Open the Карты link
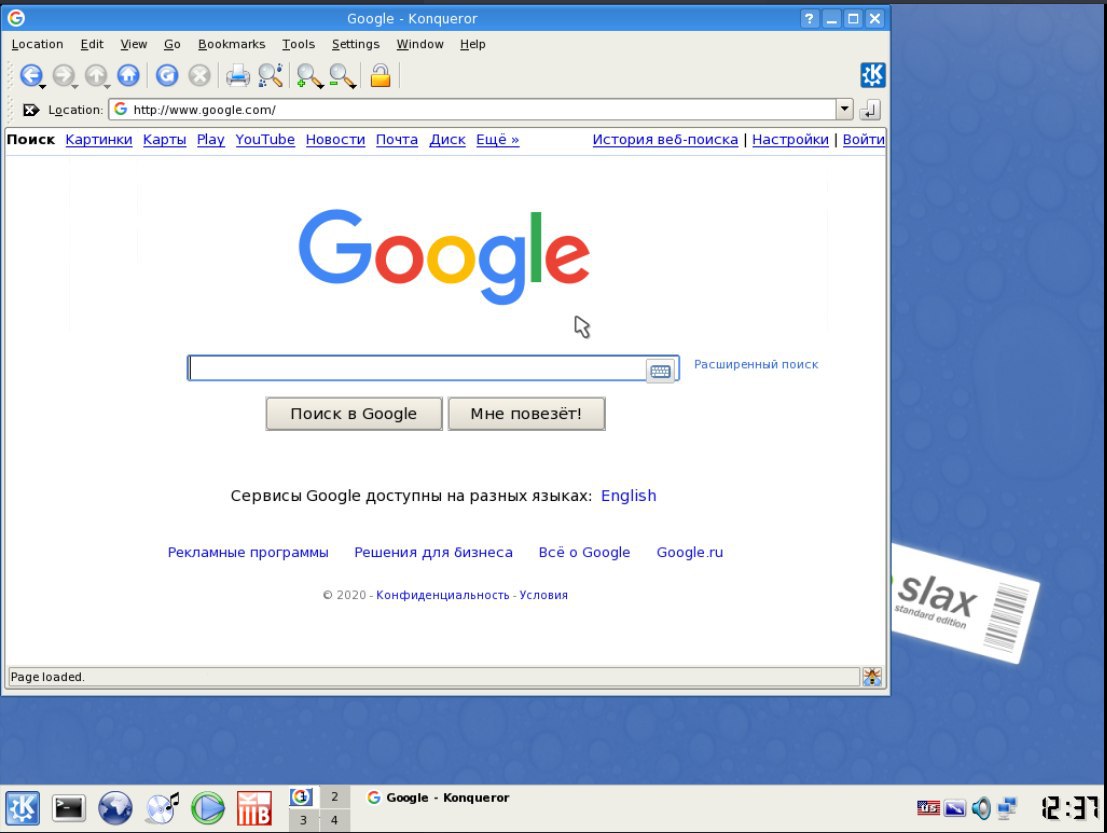Viewport: 1107px width, 833px height. pos(164,140)
